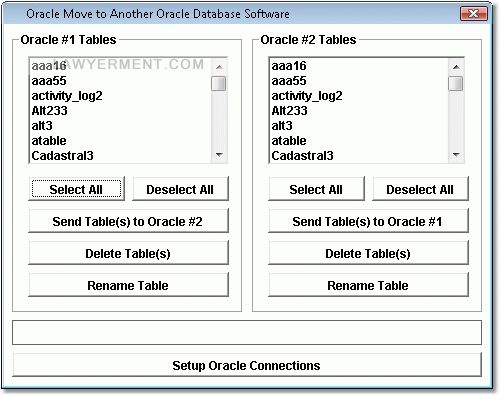
Task: Select aaa16 in Oracle #1 Tables list
Action: [x=121, y=66]
